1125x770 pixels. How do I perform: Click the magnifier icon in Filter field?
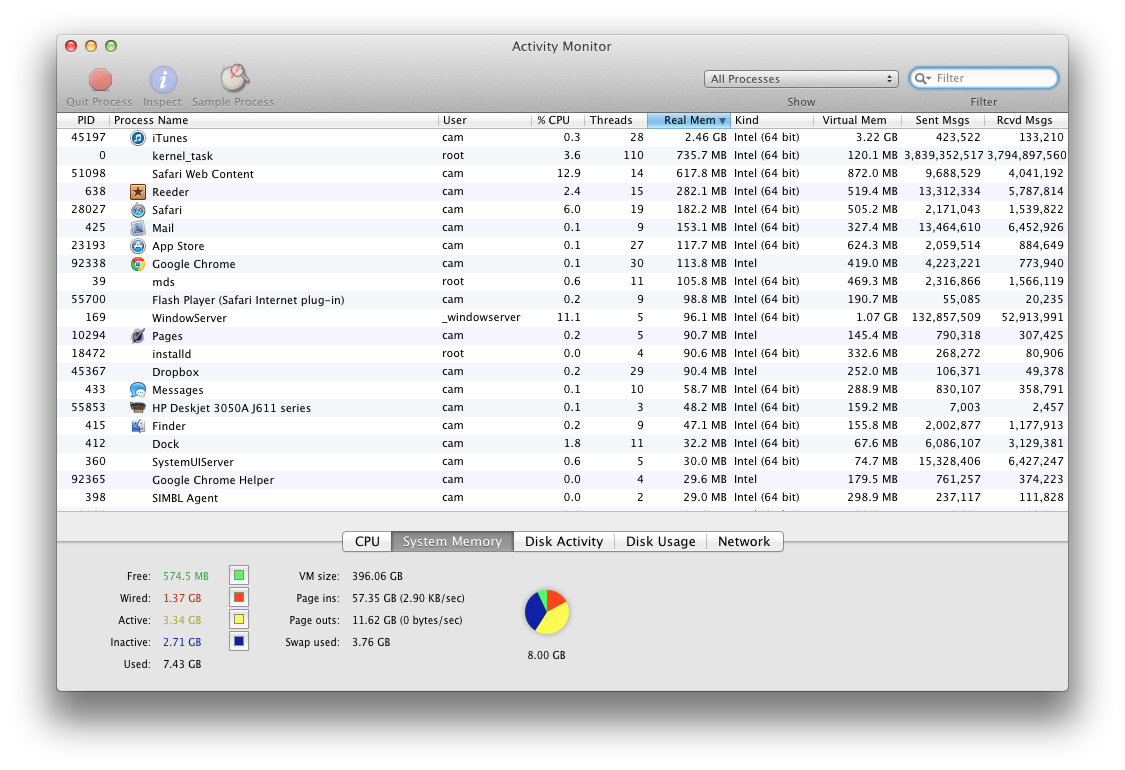(923, 78)
